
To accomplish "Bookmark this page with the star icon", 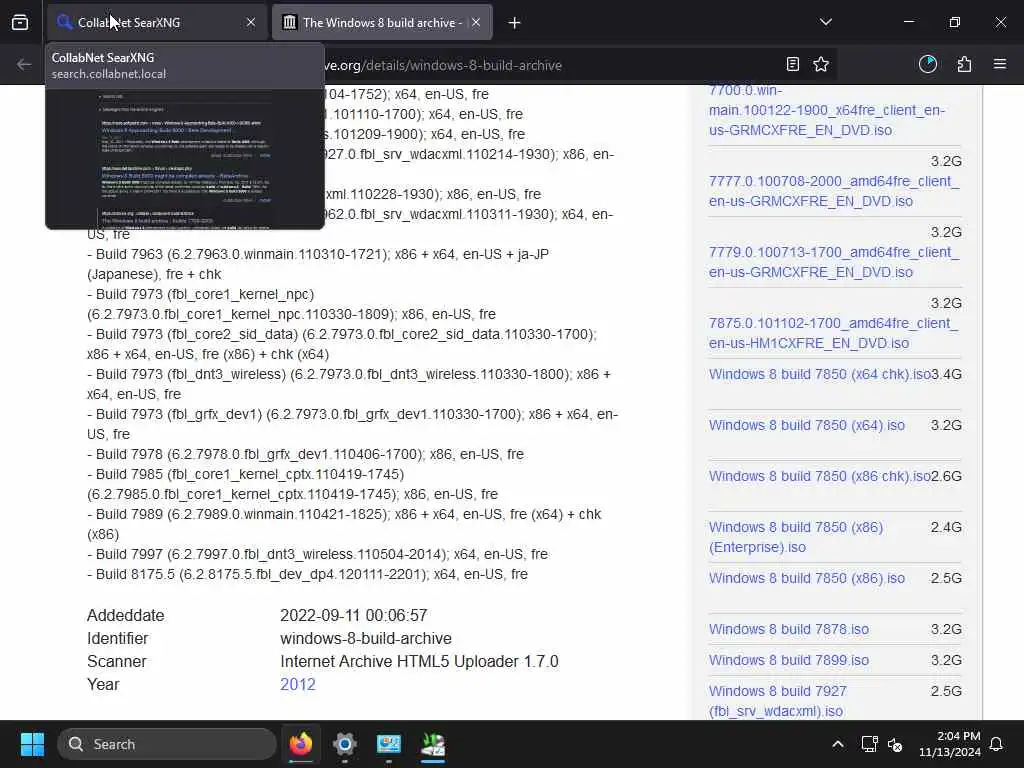I will pos(821,64).
